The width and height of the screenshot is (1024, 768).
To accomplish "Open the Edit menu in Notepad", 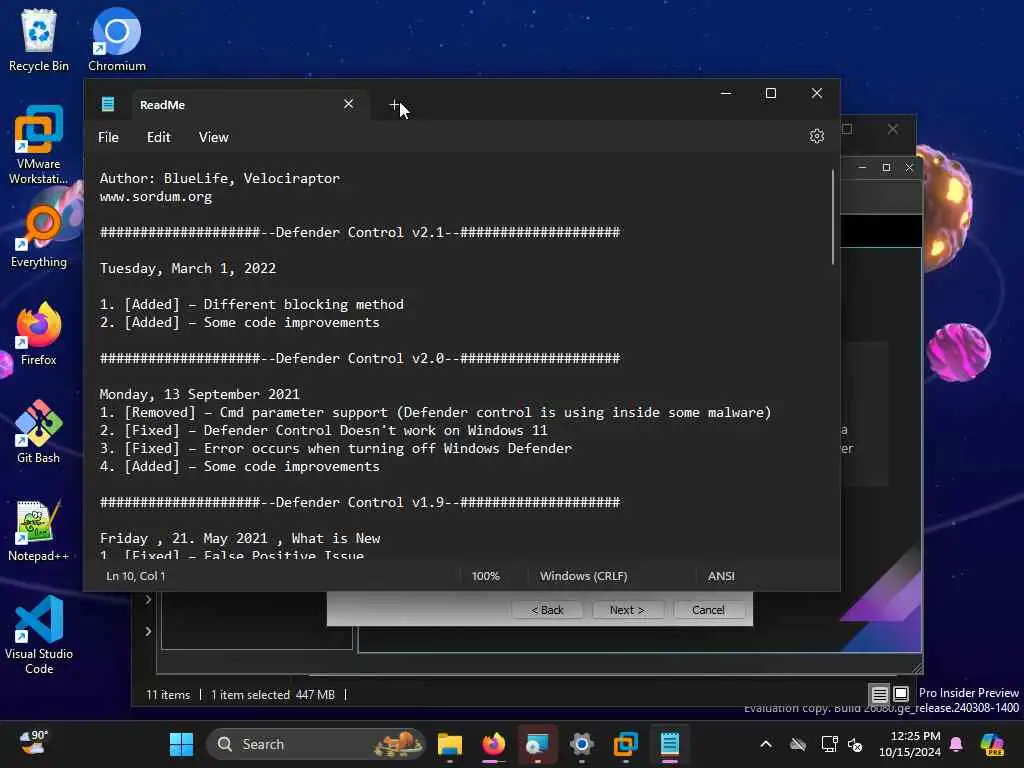I will [159, 137].
